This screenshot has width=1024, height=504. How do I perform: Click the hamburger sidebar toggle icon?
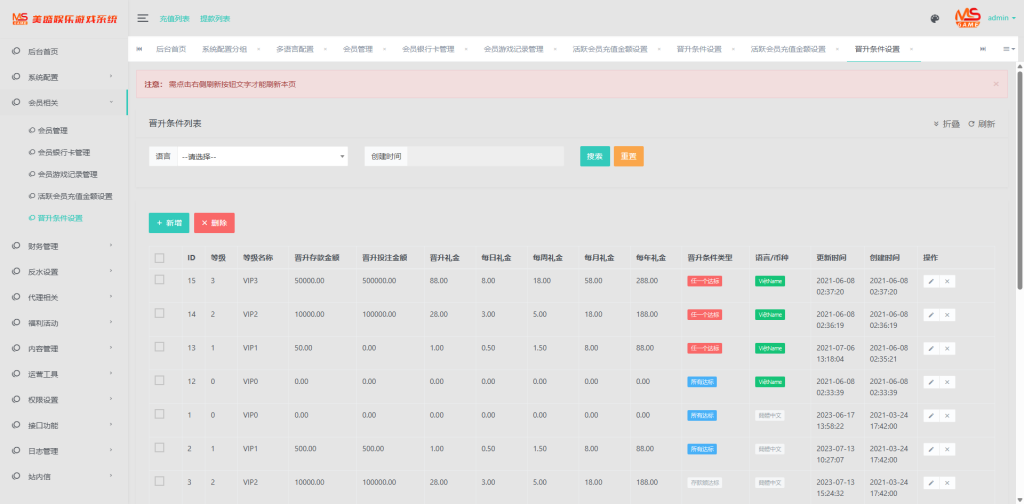(x=143, y=18)
